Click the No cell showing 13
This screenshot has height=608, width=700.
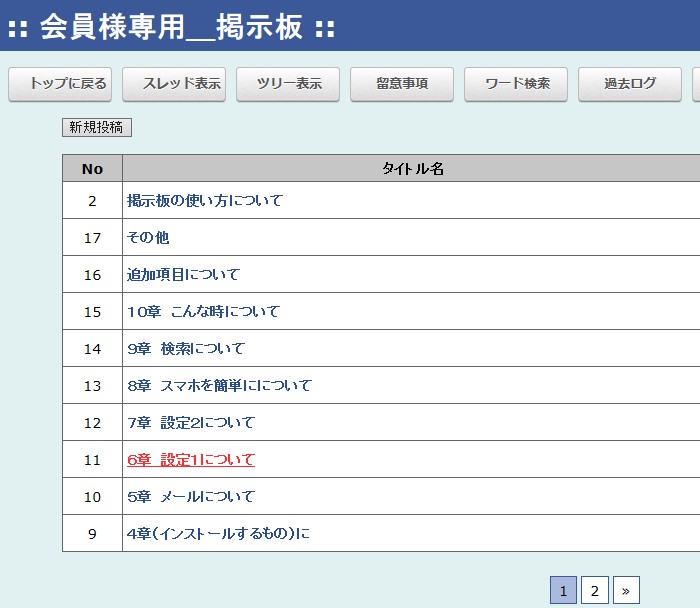pyautogui.click(x=92, y=386)
